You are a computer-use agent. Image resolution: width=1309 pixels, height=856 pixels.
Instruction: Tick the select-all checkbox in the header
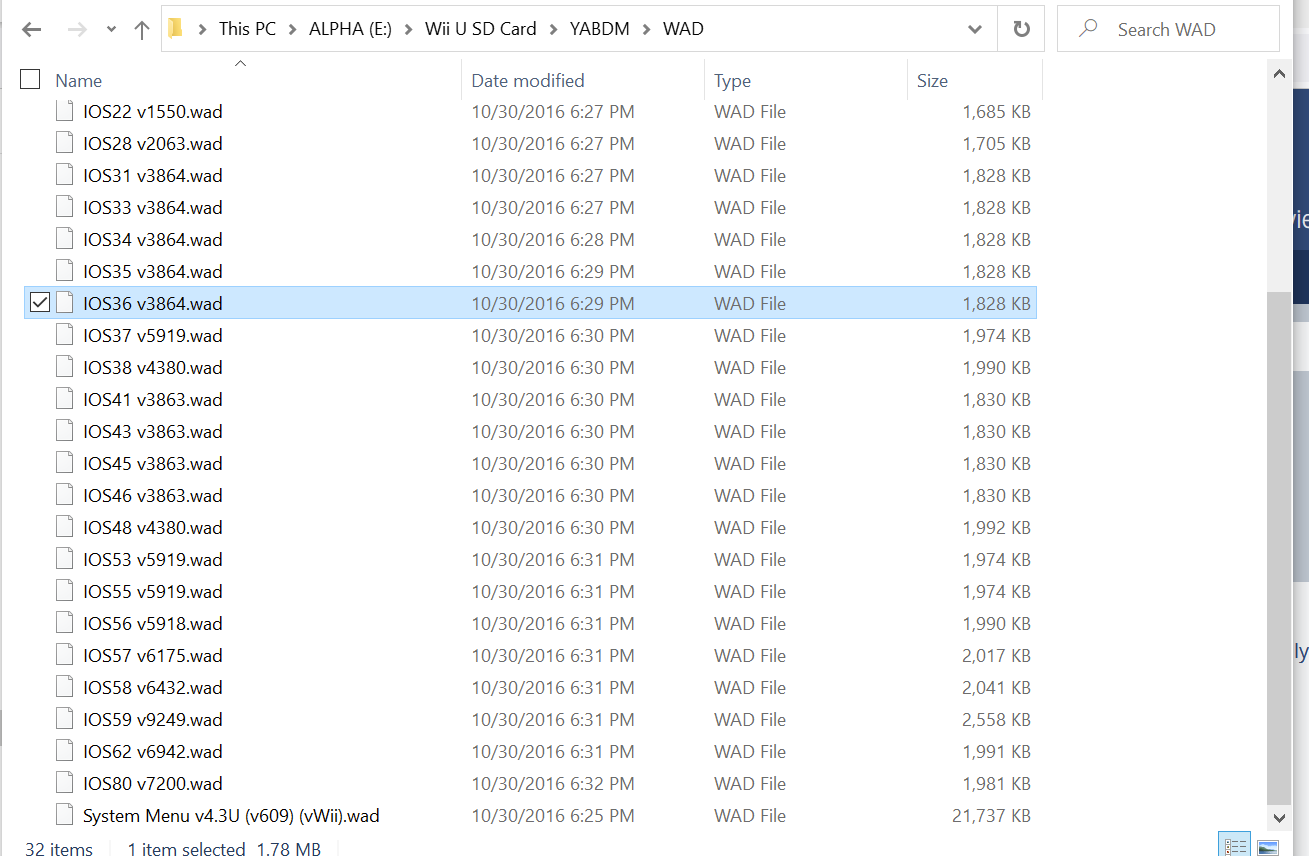pos(30,79)
